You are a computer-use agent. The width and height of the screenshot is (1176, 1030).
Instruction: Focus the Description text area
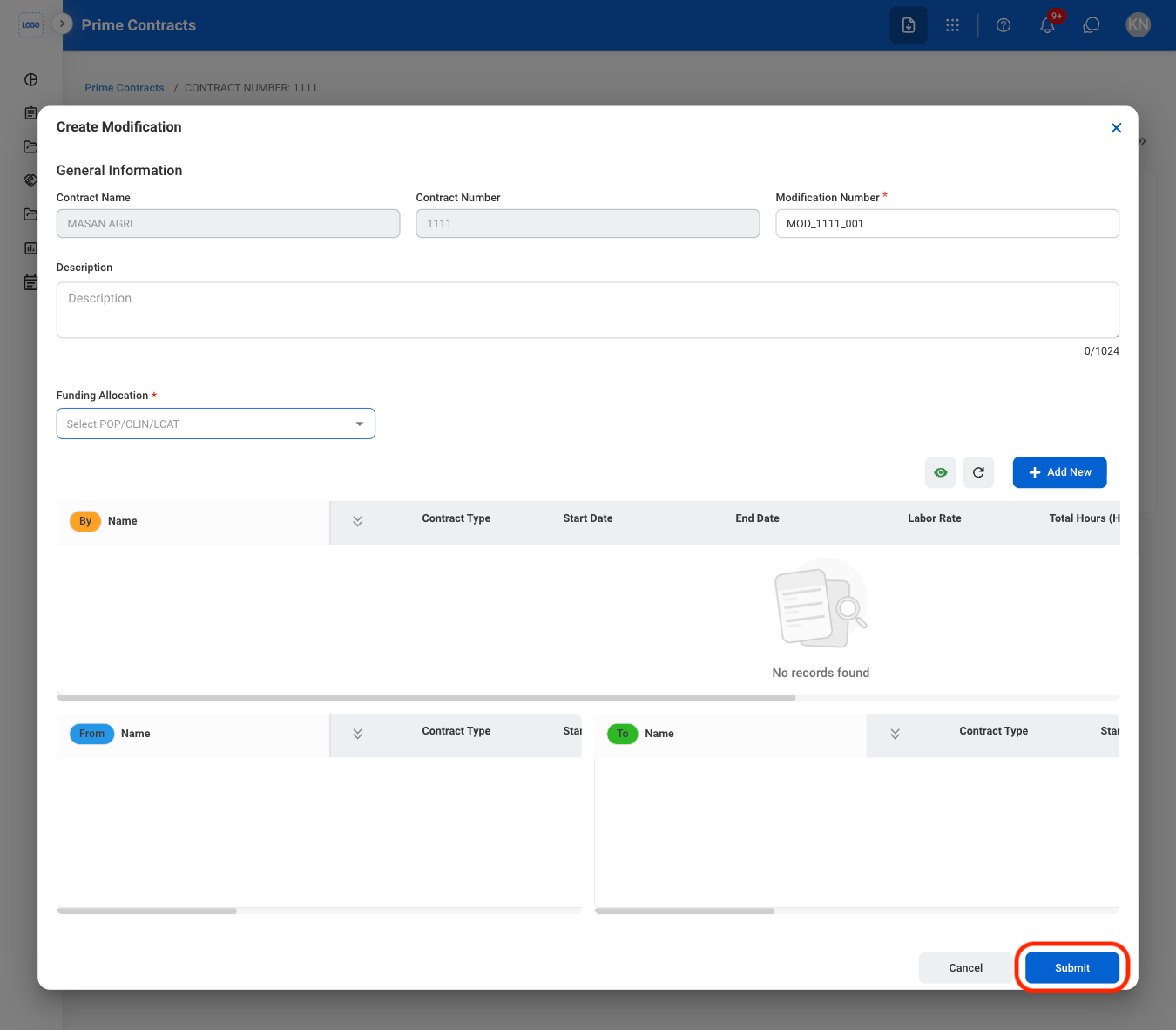(x=588, y=310)
